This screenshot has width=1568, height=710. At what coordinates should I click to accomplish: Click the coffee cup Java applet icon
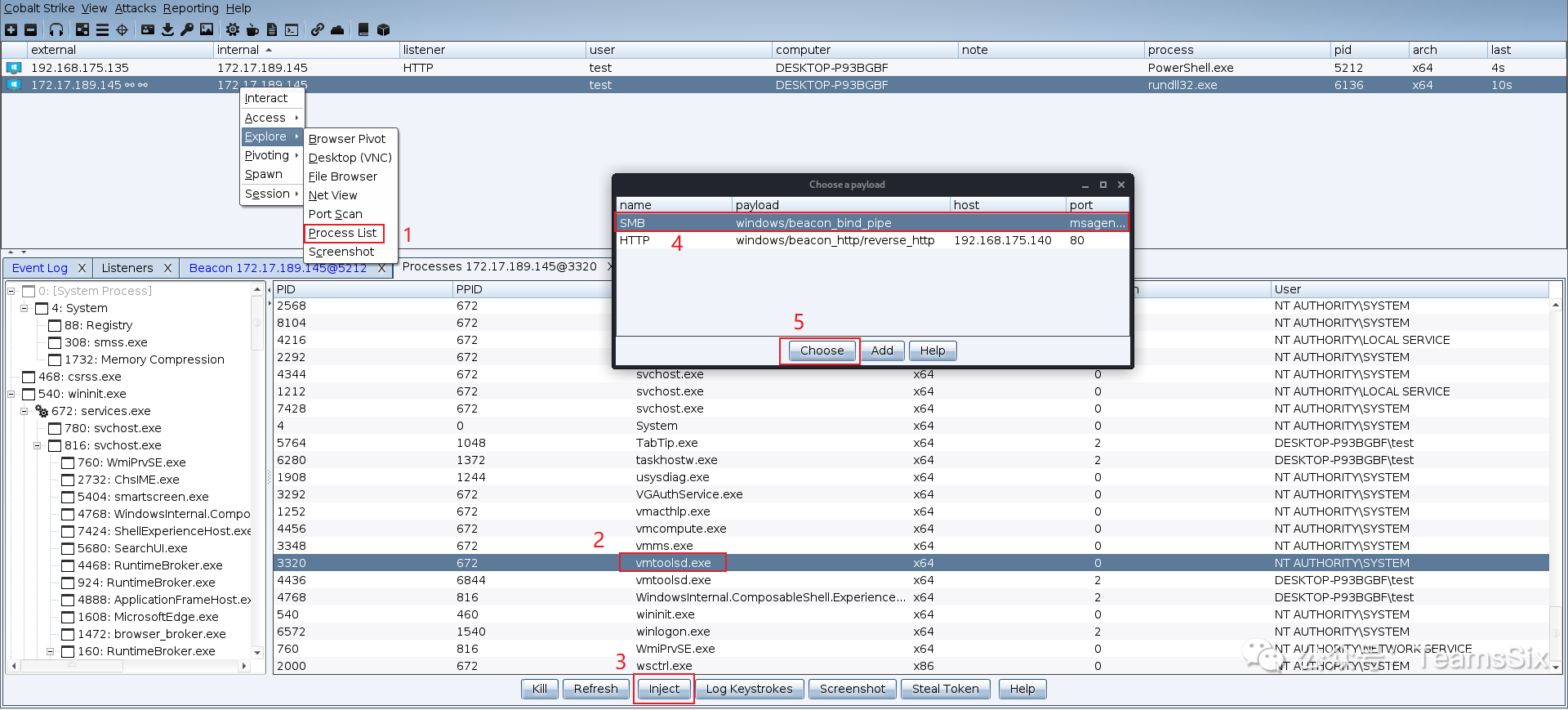[252, 30]
